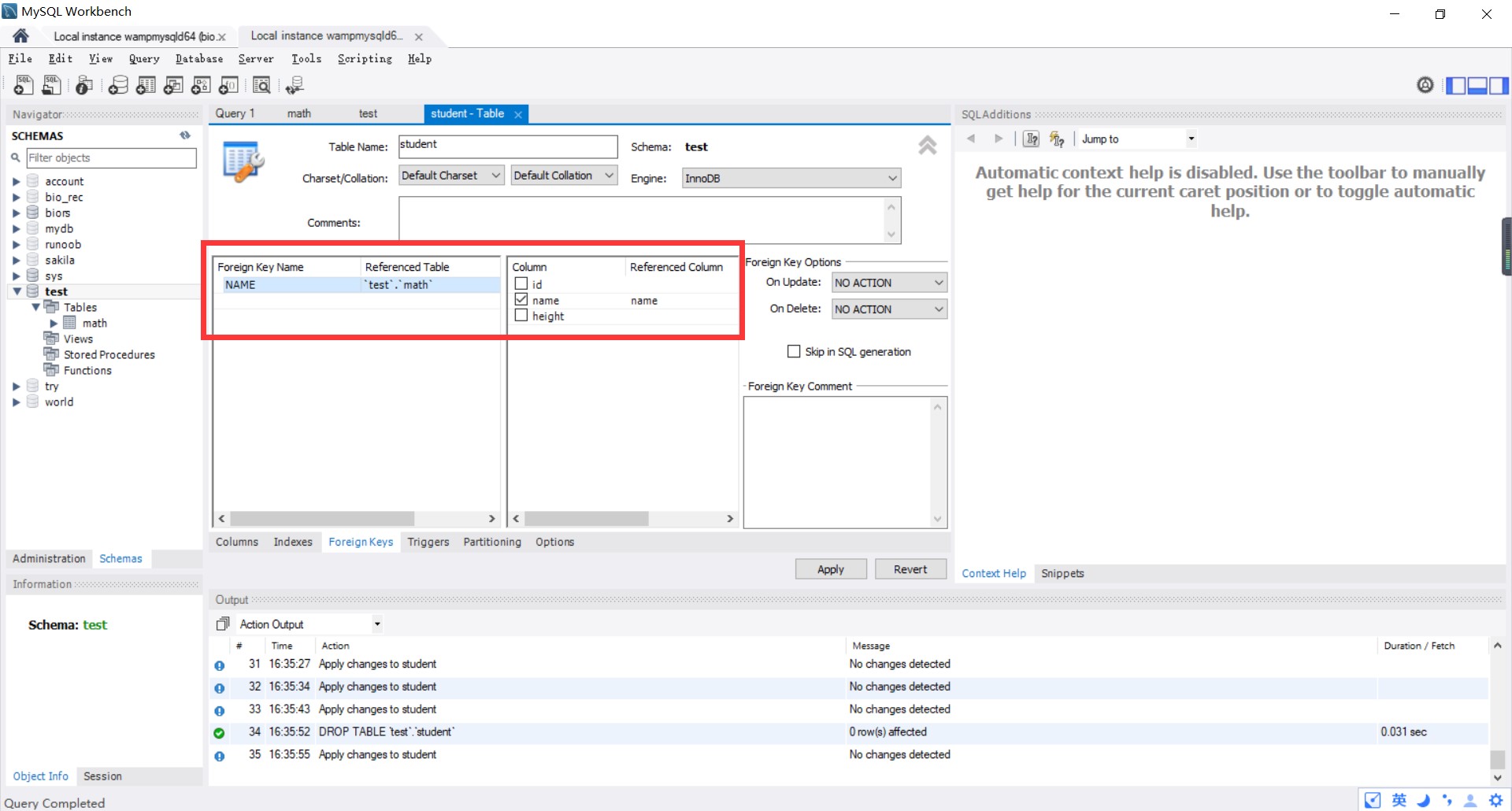This screenshot has height=811, width=1512.
Task: Open the Scripting menu
Action: 365,58
